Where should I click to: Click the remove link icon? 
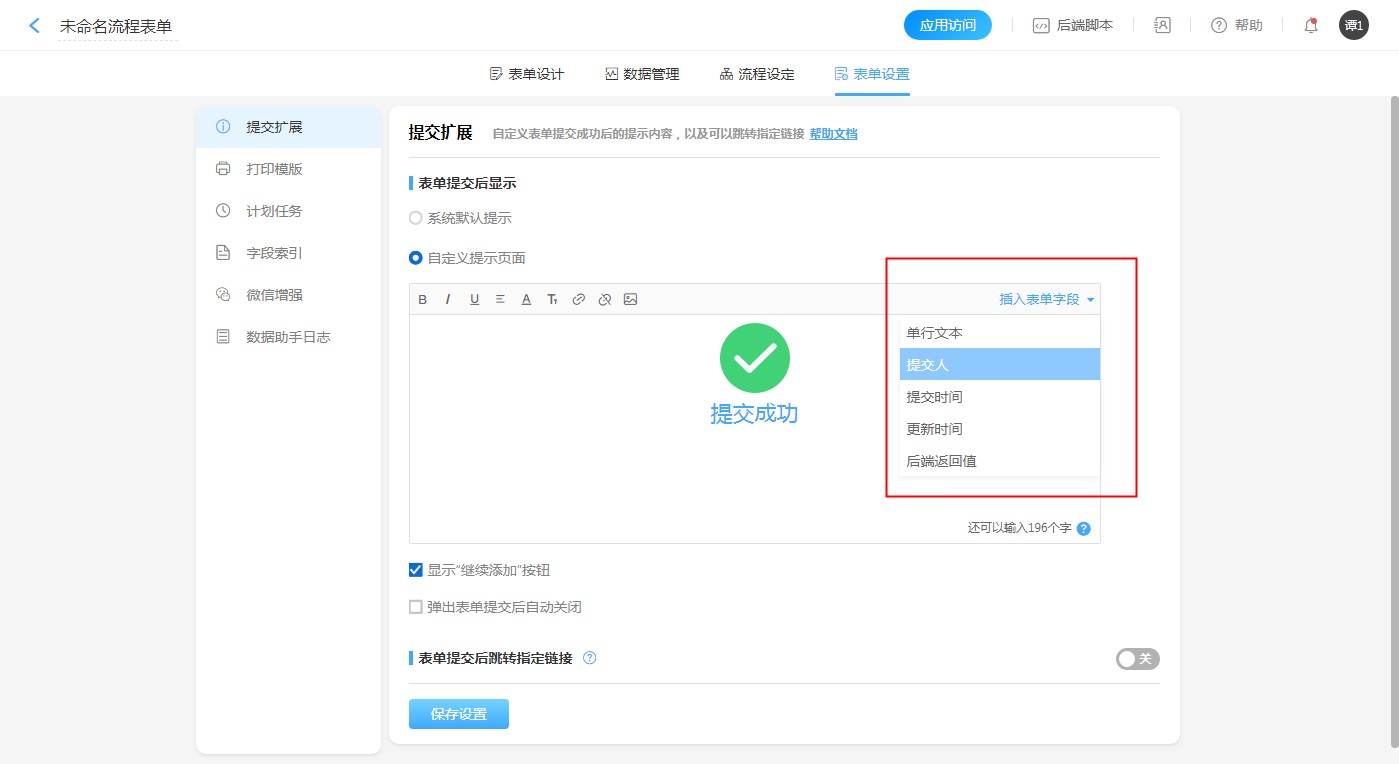[604, 300]
